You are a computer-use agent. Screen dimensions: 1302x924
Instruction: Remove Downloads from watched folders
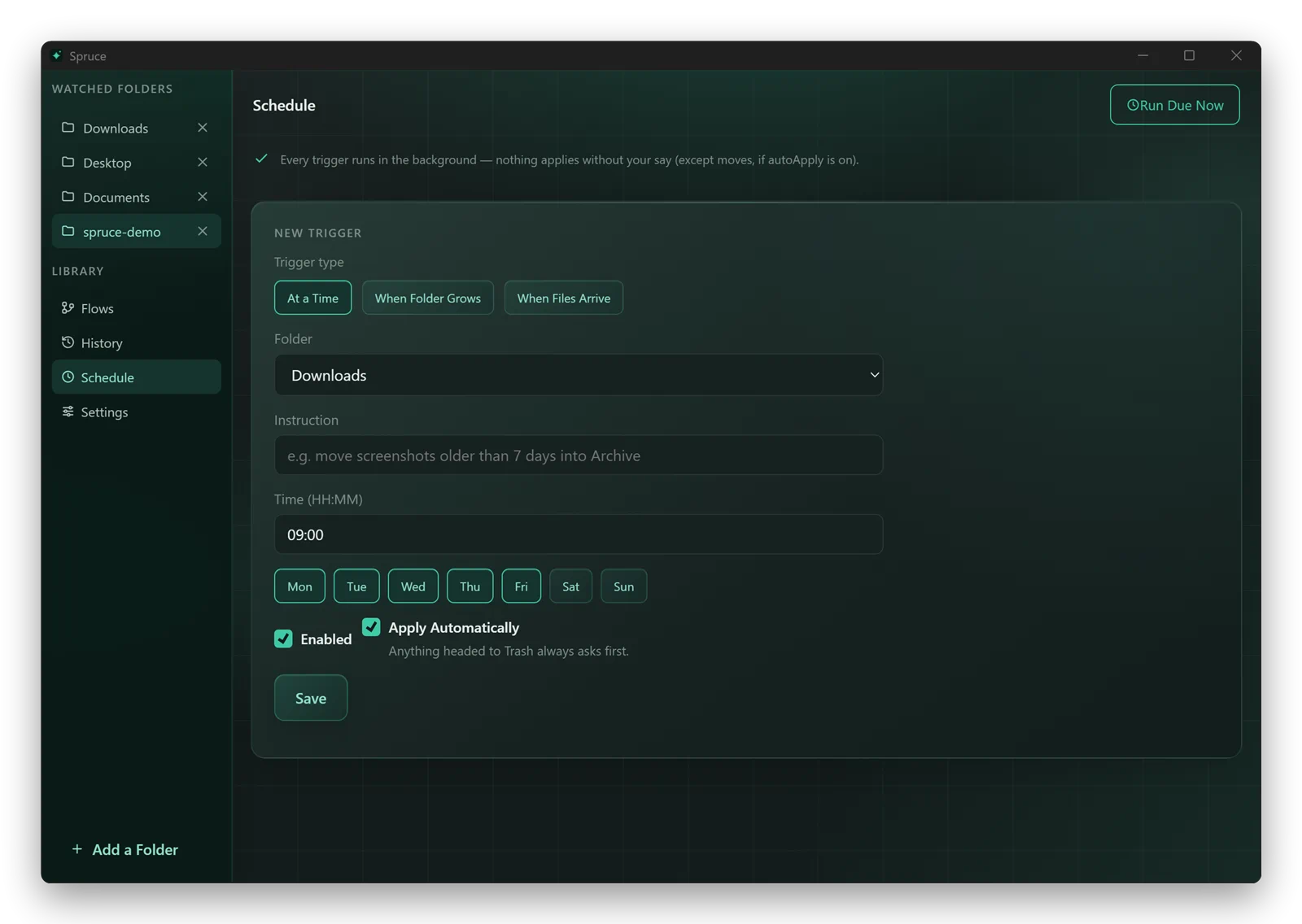203,128
